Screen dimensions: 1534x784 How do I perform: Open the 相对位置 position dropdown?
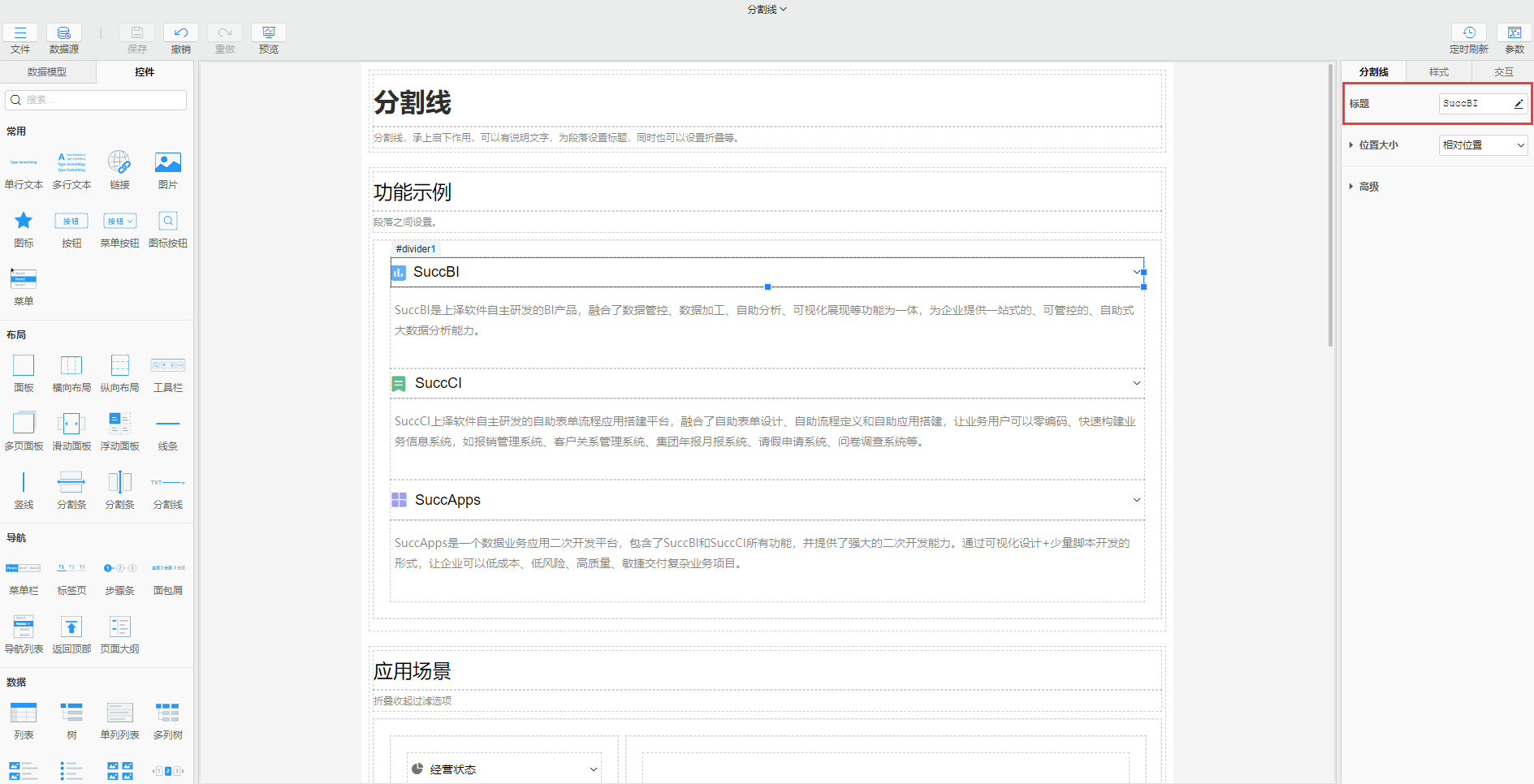[1483, 145]
